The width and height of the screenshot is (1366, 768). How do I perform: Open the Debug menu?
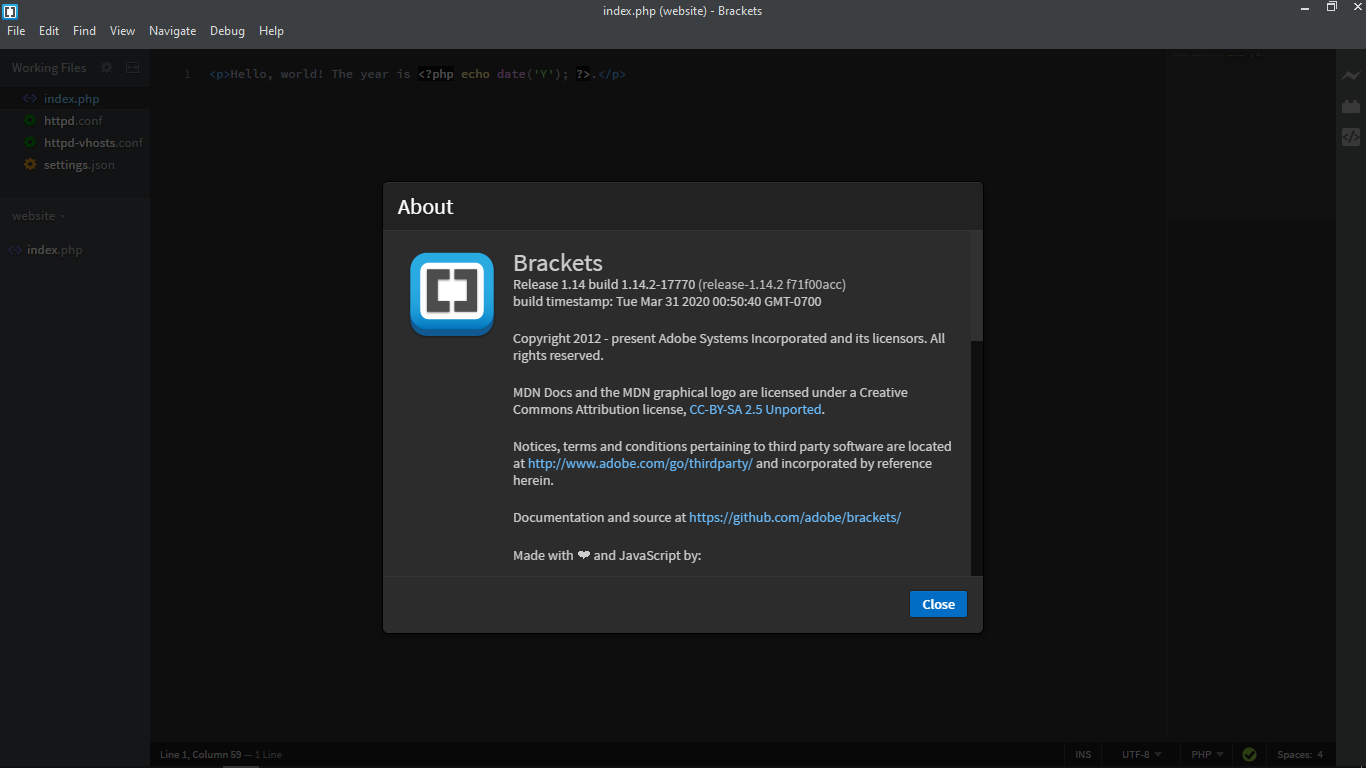(227, 31)
